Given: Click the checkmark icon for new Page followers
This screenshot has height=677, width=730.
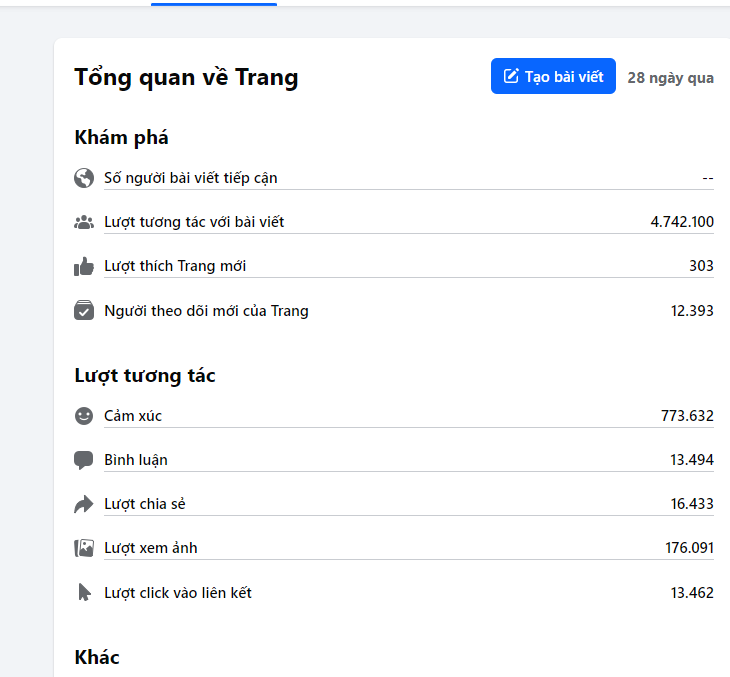Looking at the screenshot, I should tap(84, 311).
